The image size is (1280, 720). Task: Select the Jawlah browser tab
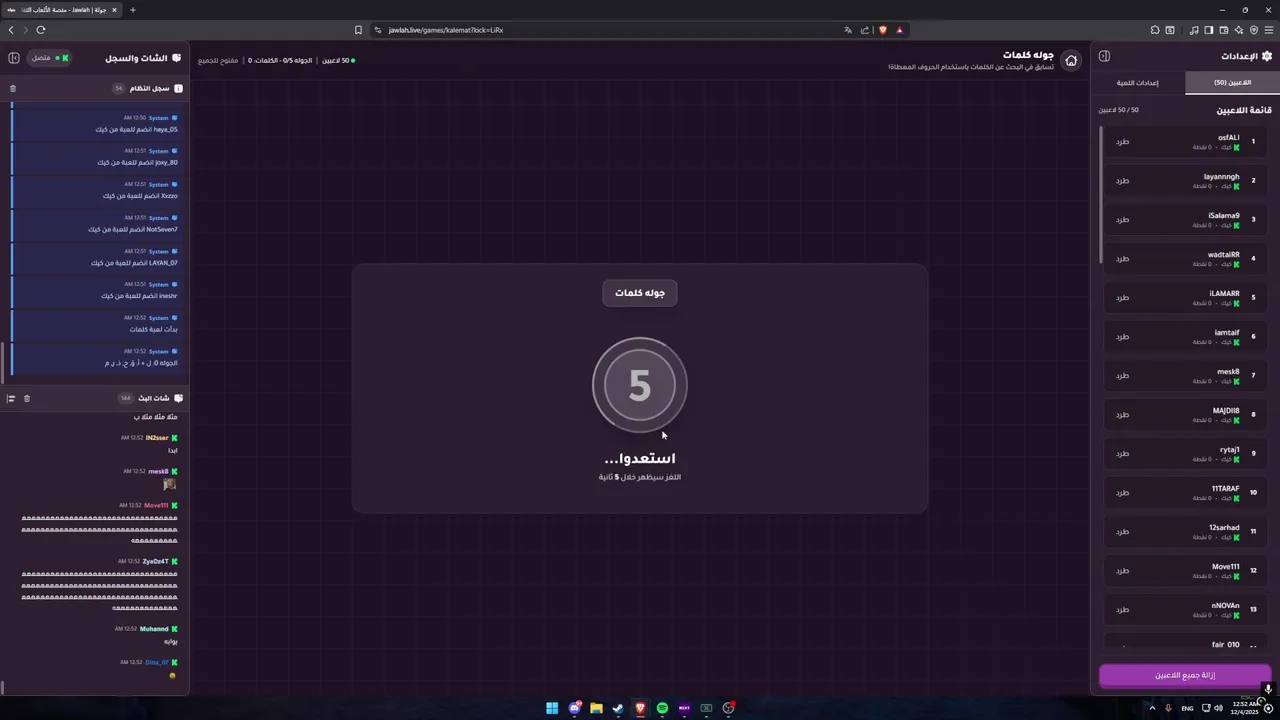(x=62, y=10)
